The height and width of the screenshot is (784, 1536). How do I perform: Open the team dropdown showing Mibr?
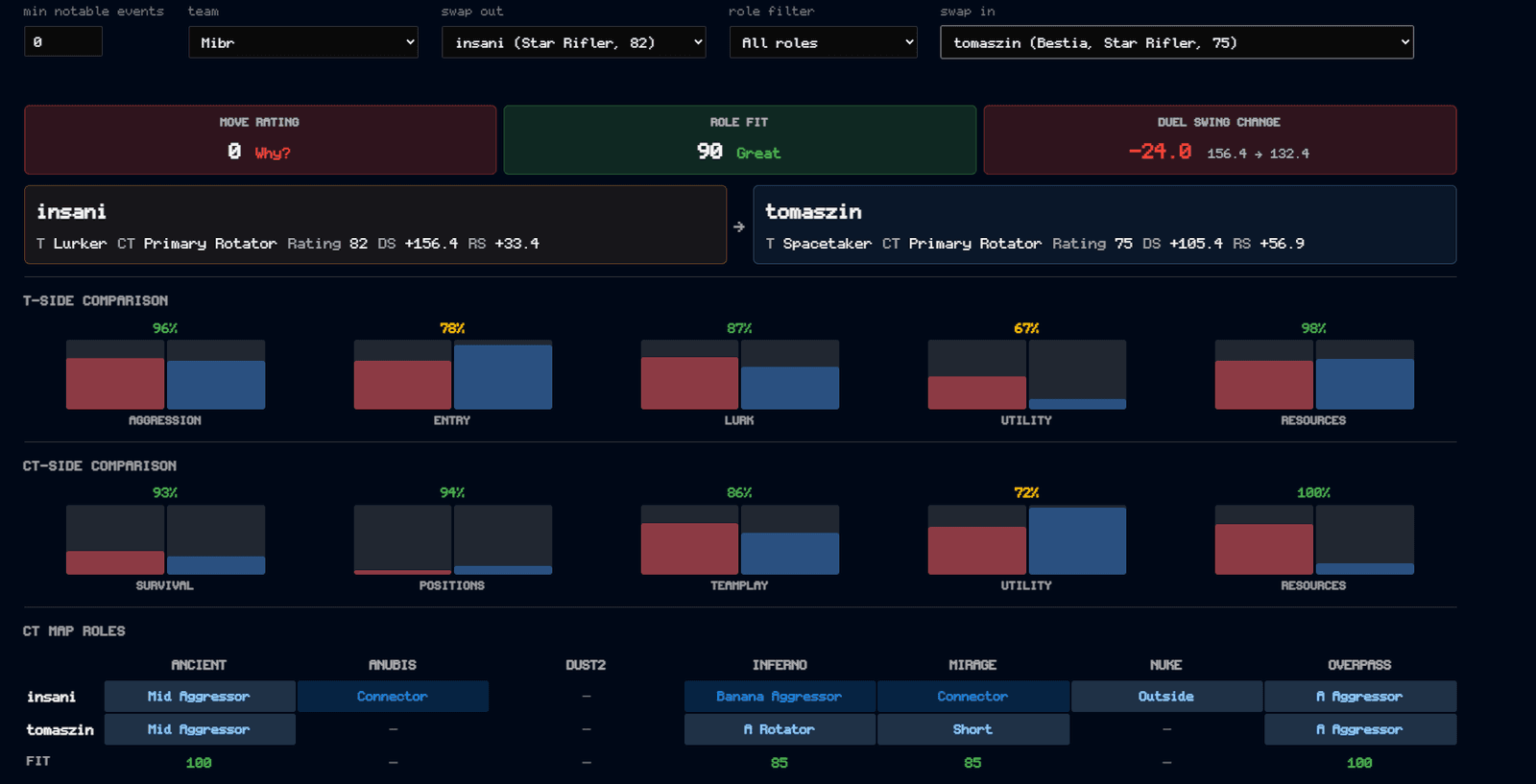point(303,42)
